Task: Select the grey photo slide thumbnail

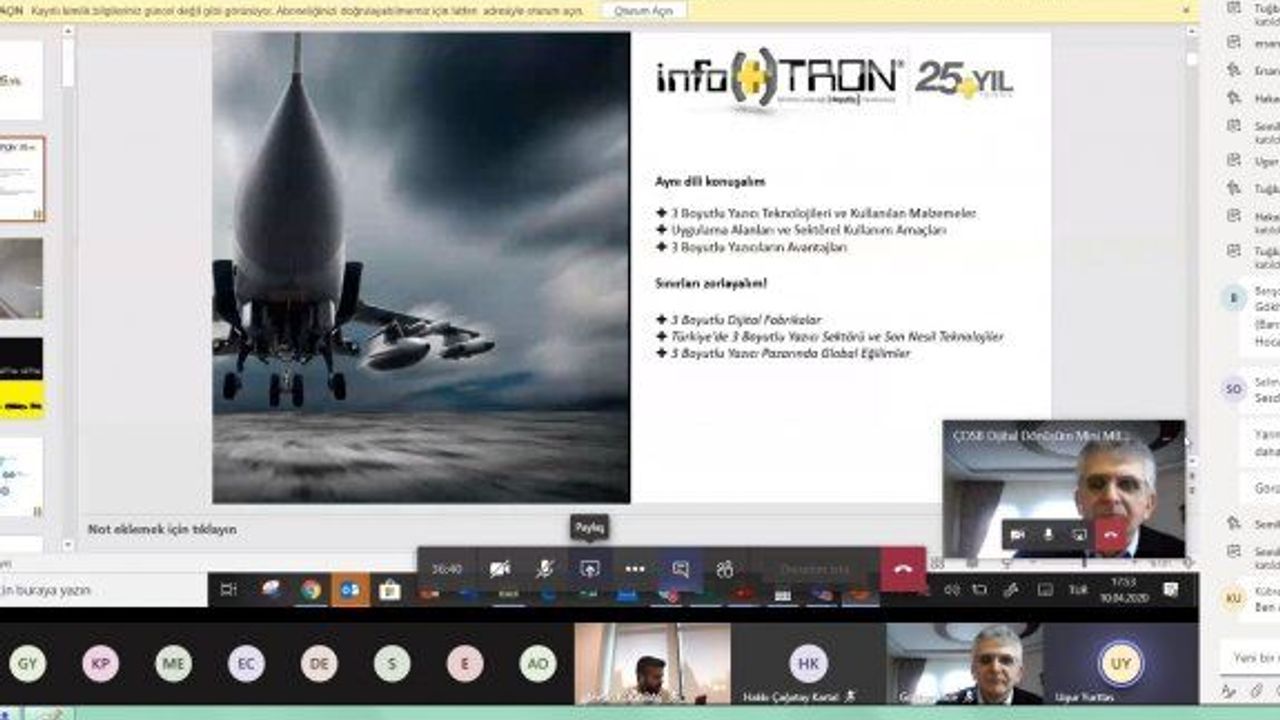Action: tap(21, 278)
